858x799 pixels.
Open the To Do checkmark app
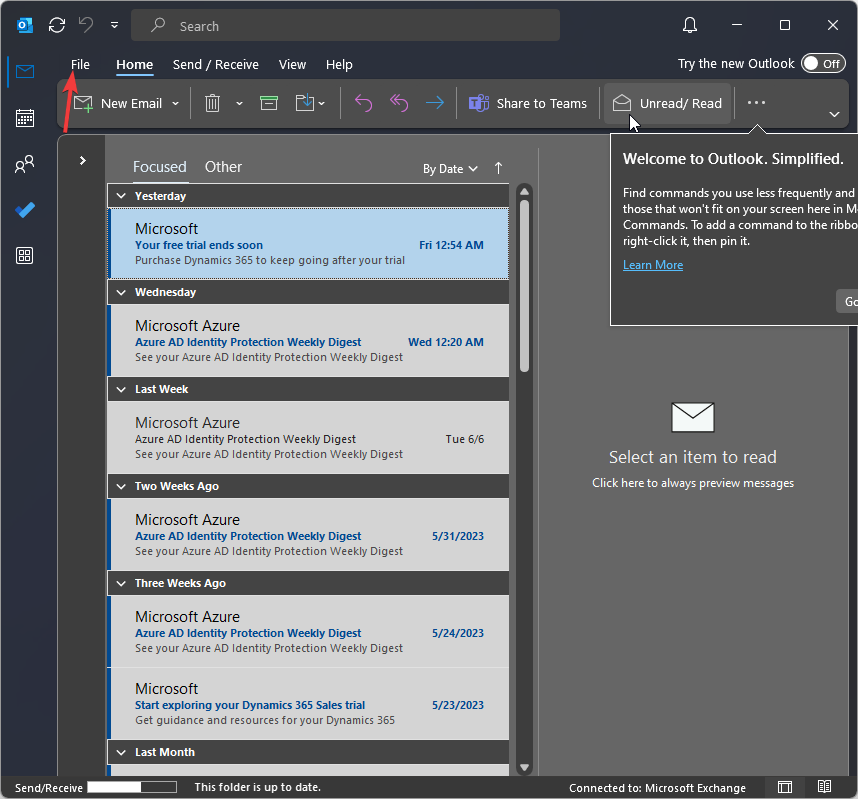click(x=25, y=210)
